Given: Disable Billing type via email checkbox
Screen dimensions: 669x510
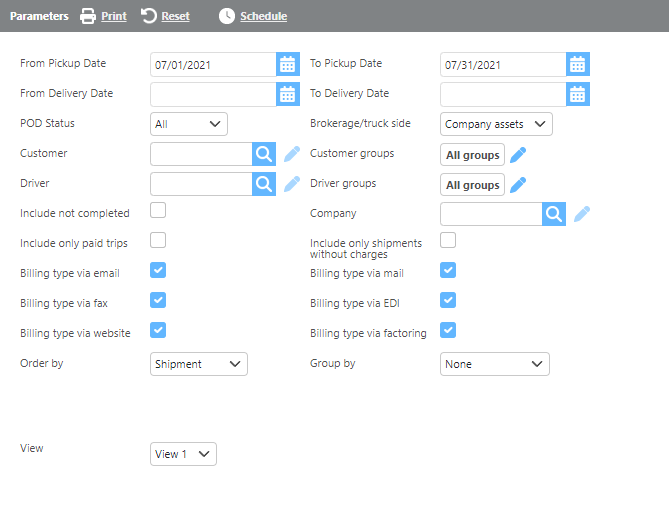Looking at the screenshot, I should (158, 270).
